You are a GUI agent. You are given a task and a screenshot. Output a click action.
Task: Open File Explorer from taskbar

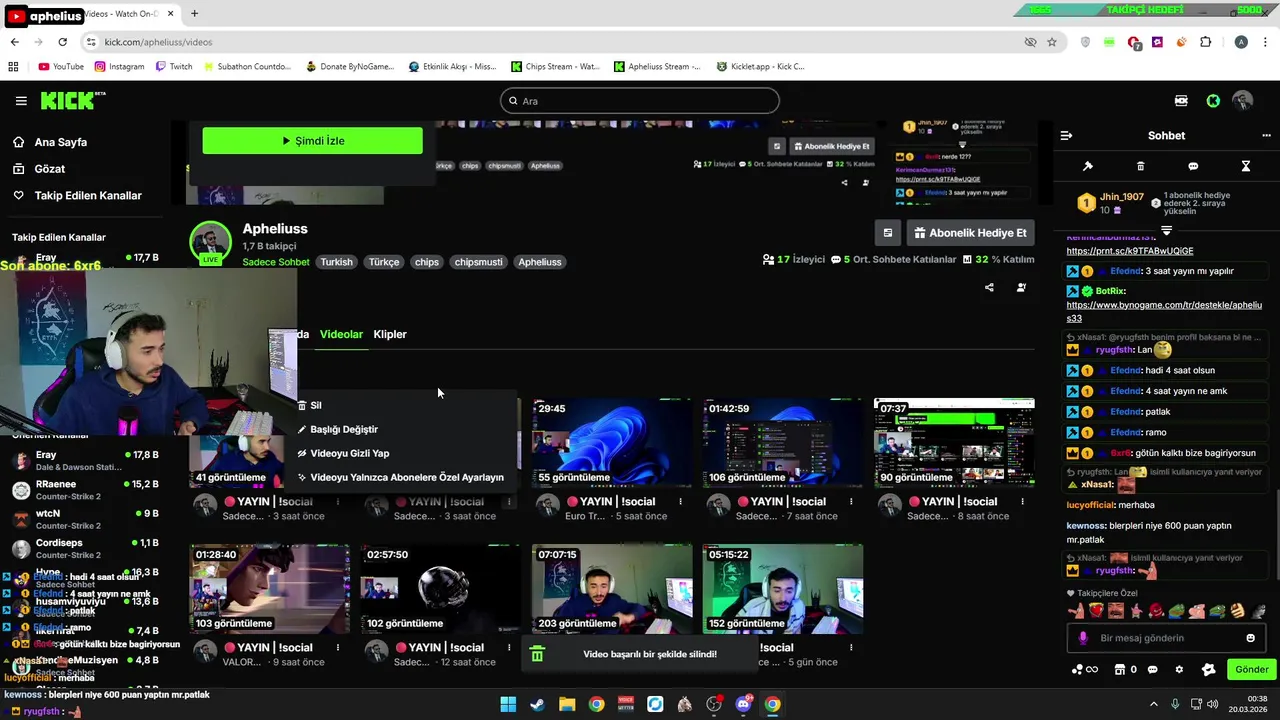tap(567, 704)
